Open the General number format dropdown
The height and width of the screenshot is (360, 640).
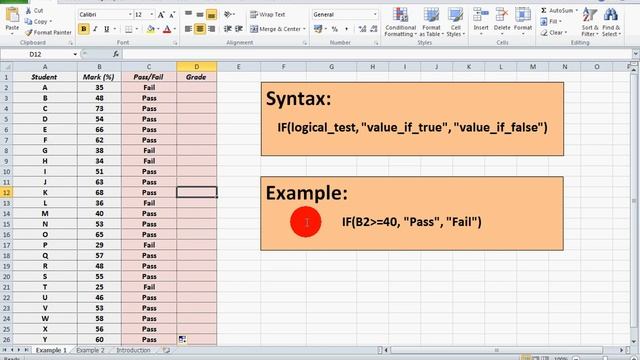point(375,15)
